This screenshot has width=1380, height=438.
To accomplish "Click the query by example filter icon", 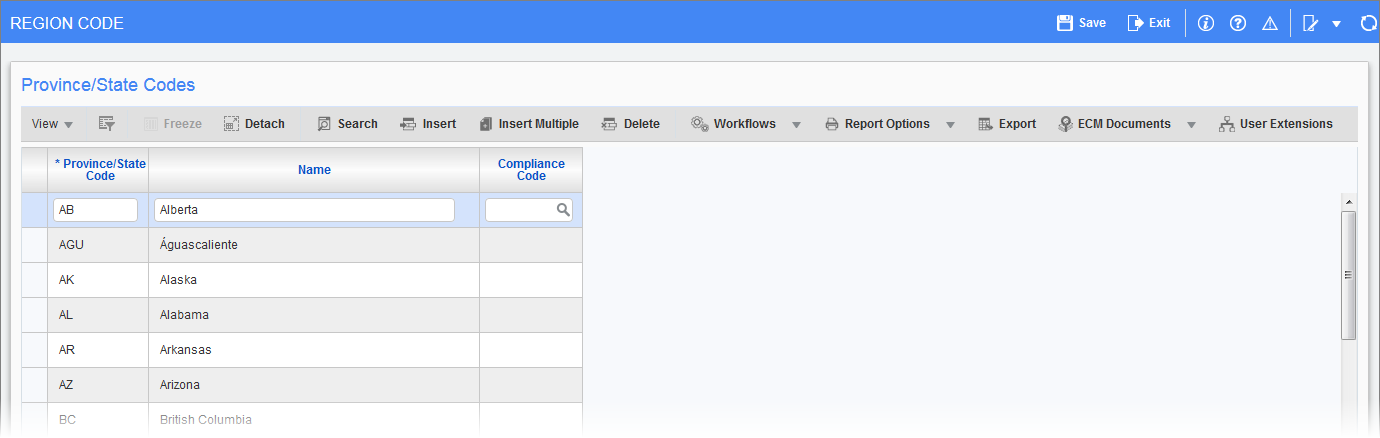I will pos(107,124).
